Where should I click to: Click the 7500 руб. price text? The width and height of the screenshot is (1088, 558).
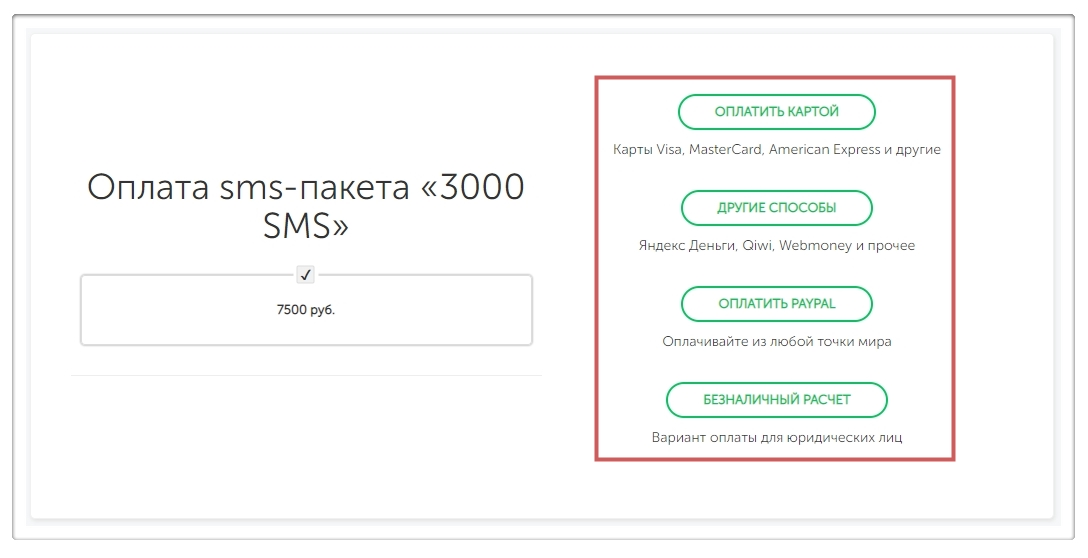306,310
